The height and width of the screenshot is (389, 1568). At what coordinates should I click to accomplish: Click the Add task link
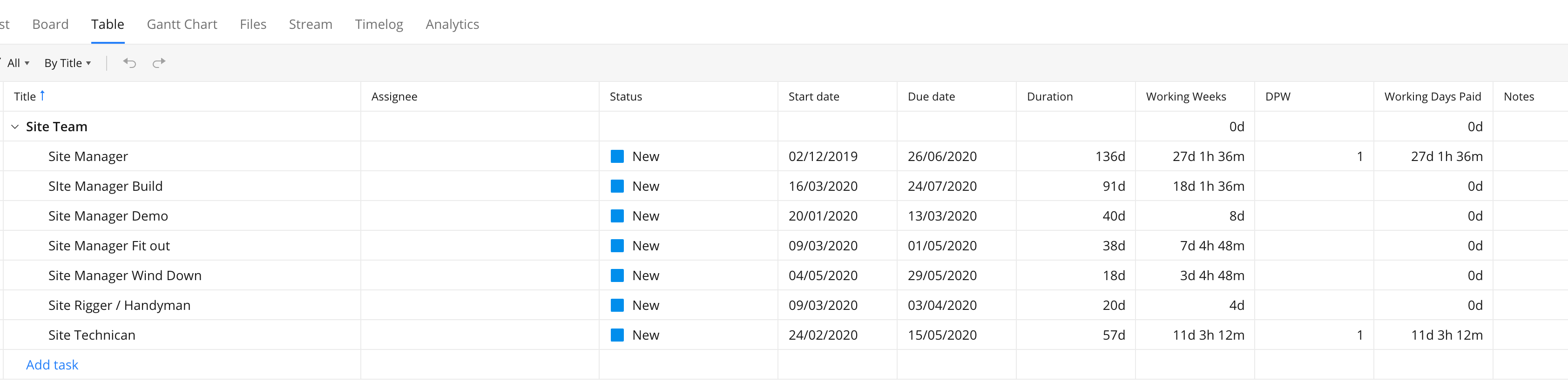coord(52,365)
